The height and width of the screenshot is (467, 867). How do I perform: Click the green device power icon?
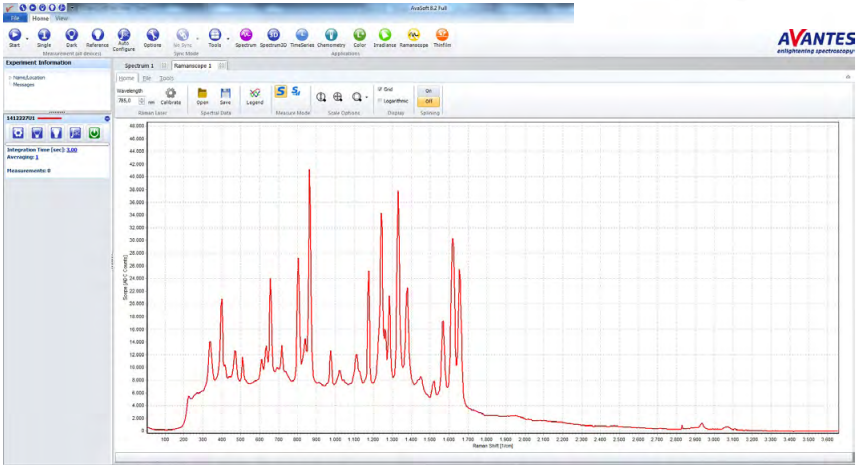click(x=94, y=133)
